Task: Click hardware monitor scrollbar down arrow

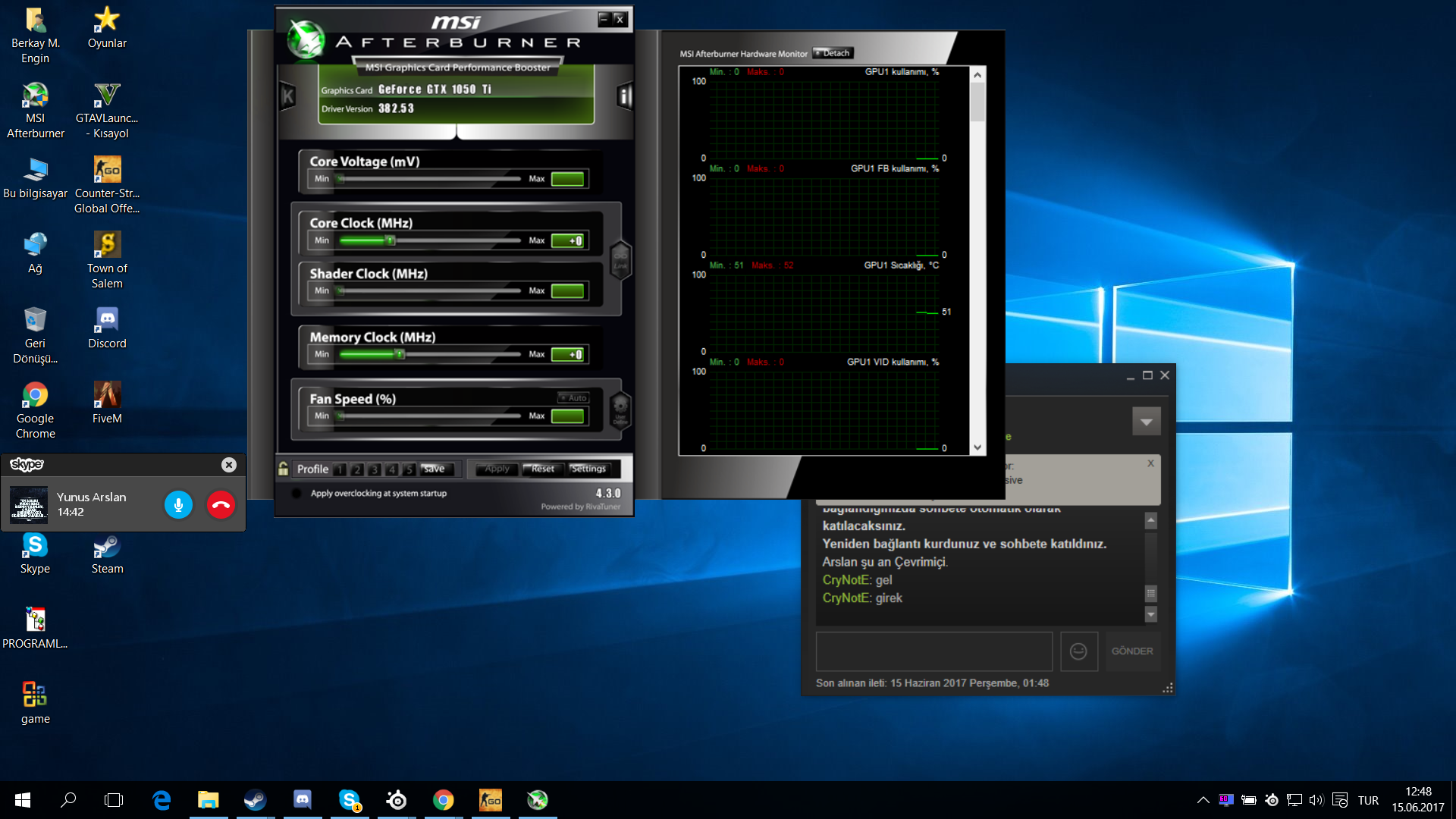Action: (x=977, y=447)
